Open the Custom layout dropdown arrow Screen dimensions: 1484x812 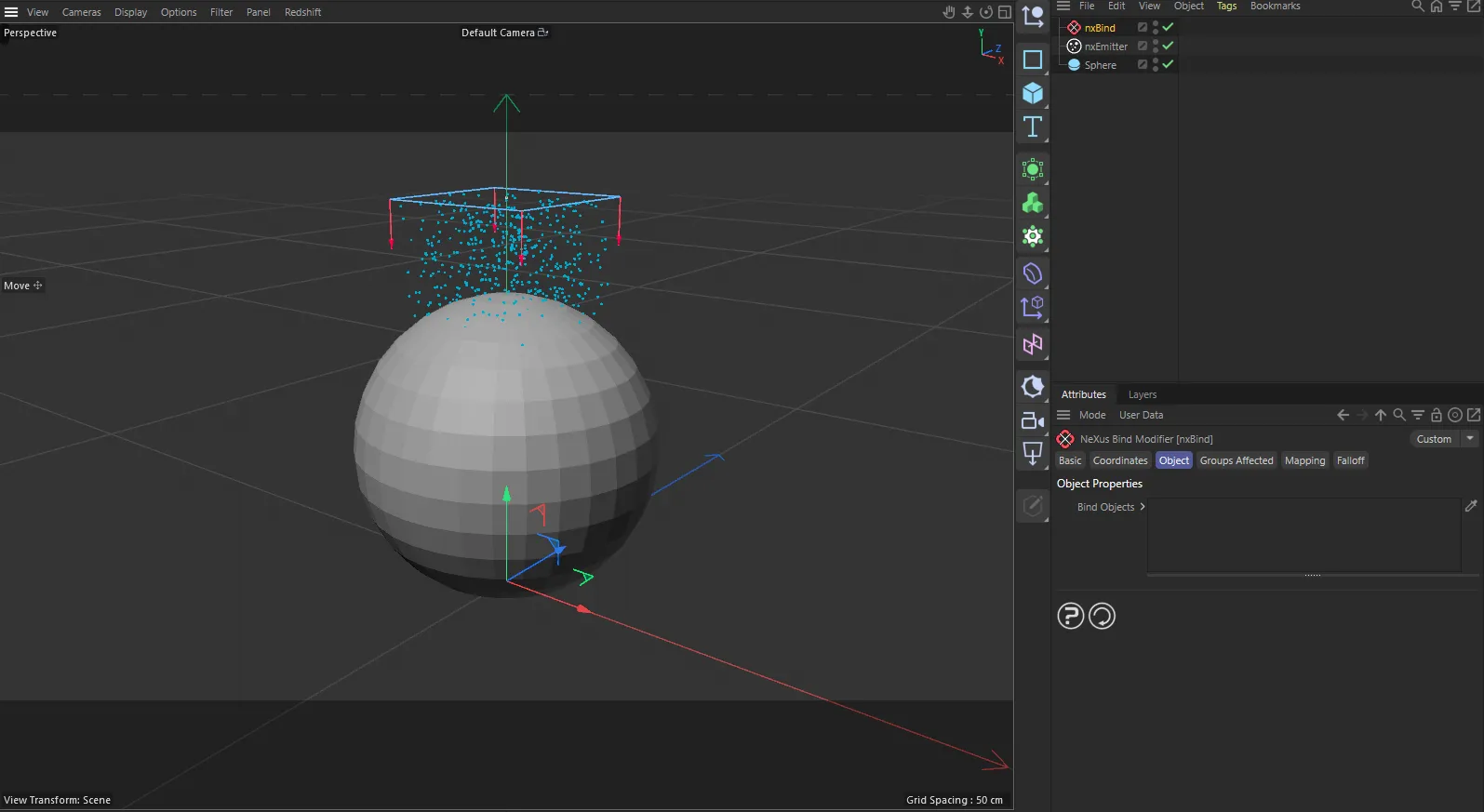coord(1470,438)
